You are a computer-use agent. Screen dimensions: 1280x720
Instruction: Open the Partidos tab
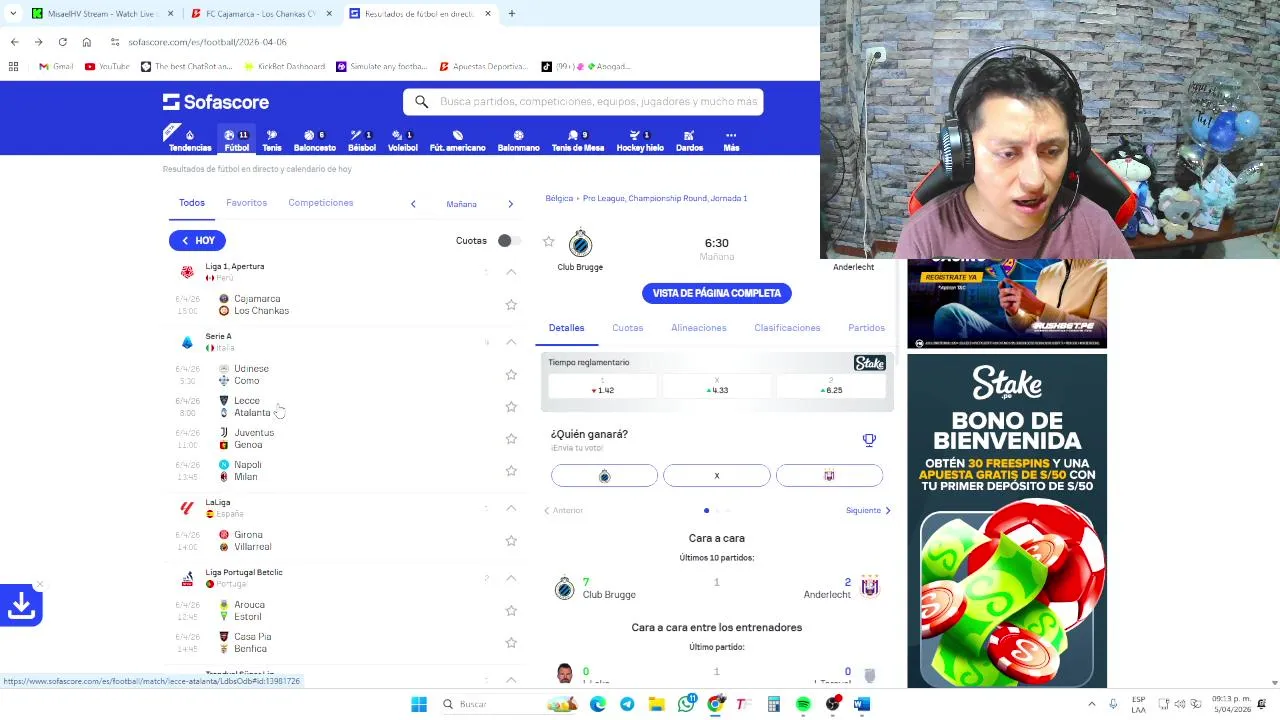tap(866, 328)
